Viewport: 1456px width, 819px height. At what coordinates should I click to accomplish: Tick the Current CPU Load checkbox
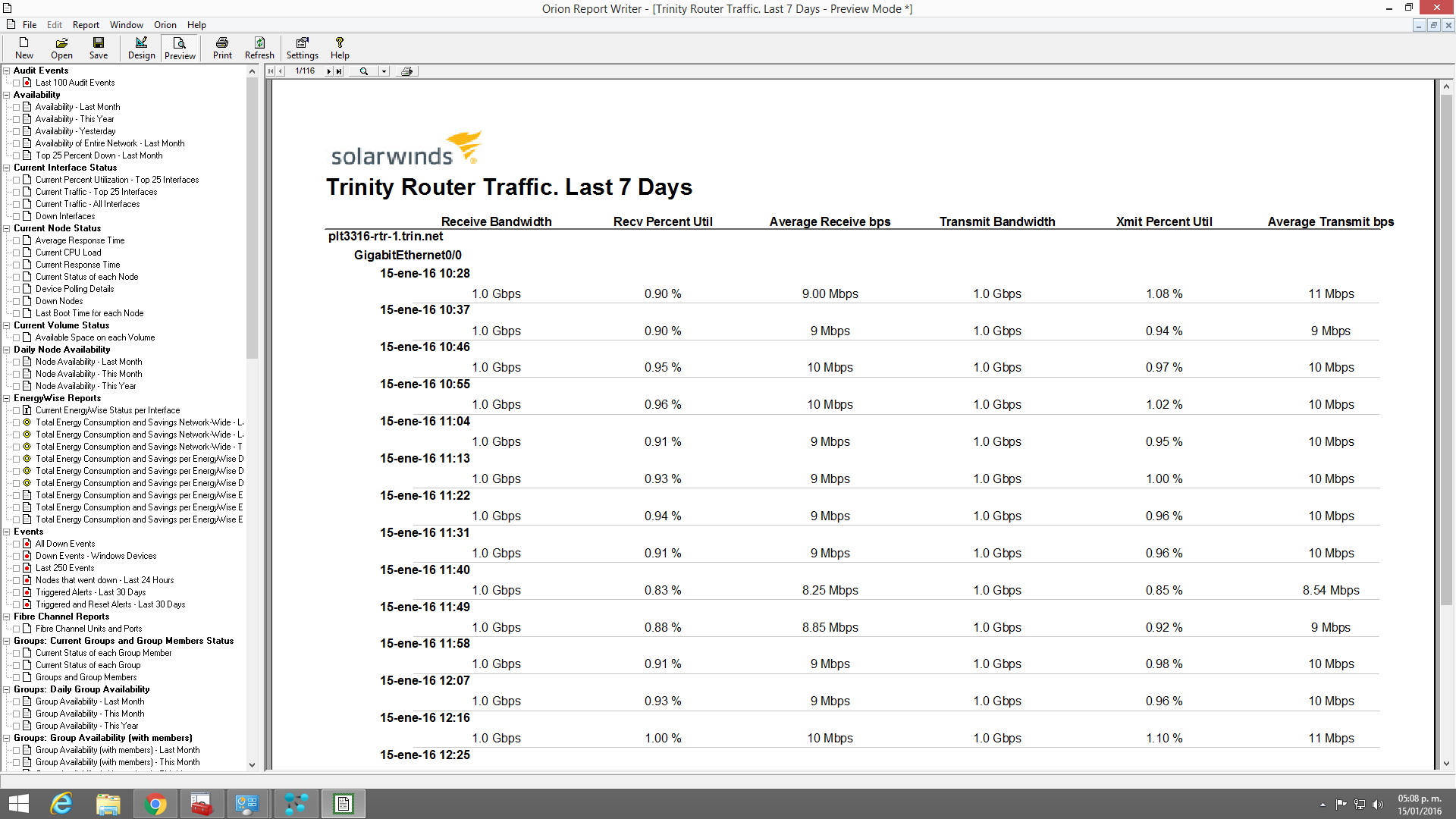coord(17,253)
